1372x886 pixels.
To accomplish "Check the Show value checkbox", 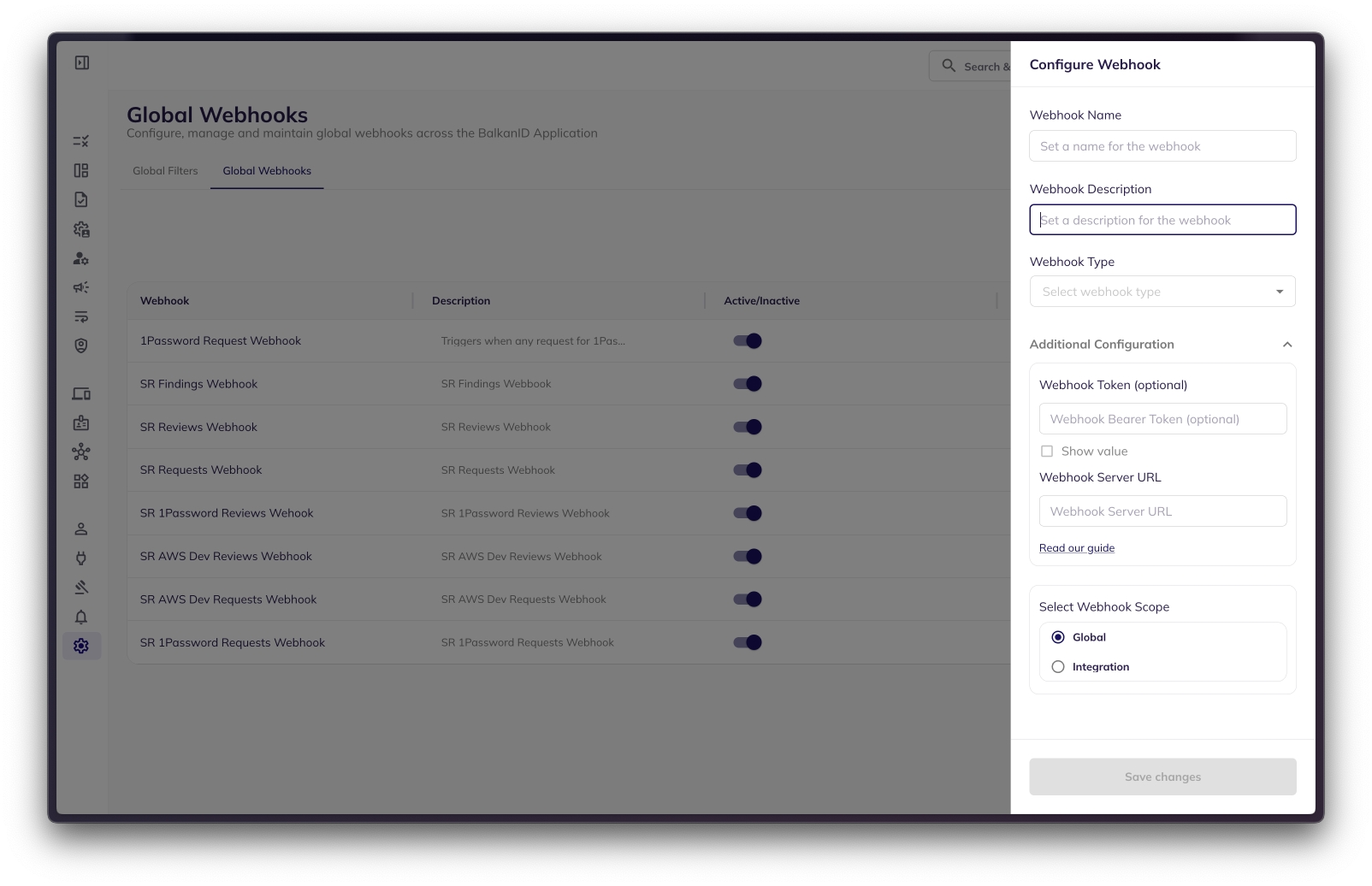I will coord(1047,452).
